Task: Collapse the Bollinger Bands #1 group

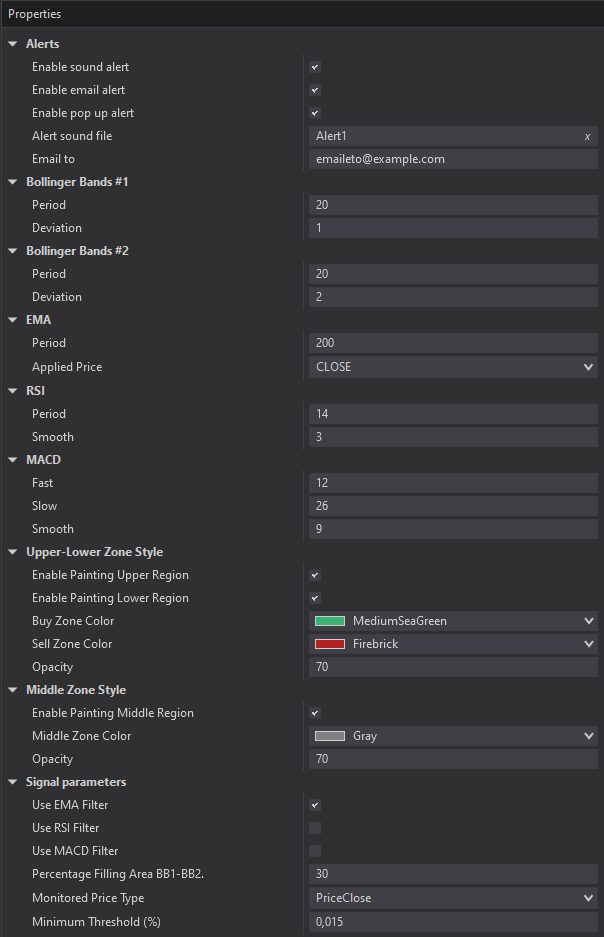Action: coord(13,182)
